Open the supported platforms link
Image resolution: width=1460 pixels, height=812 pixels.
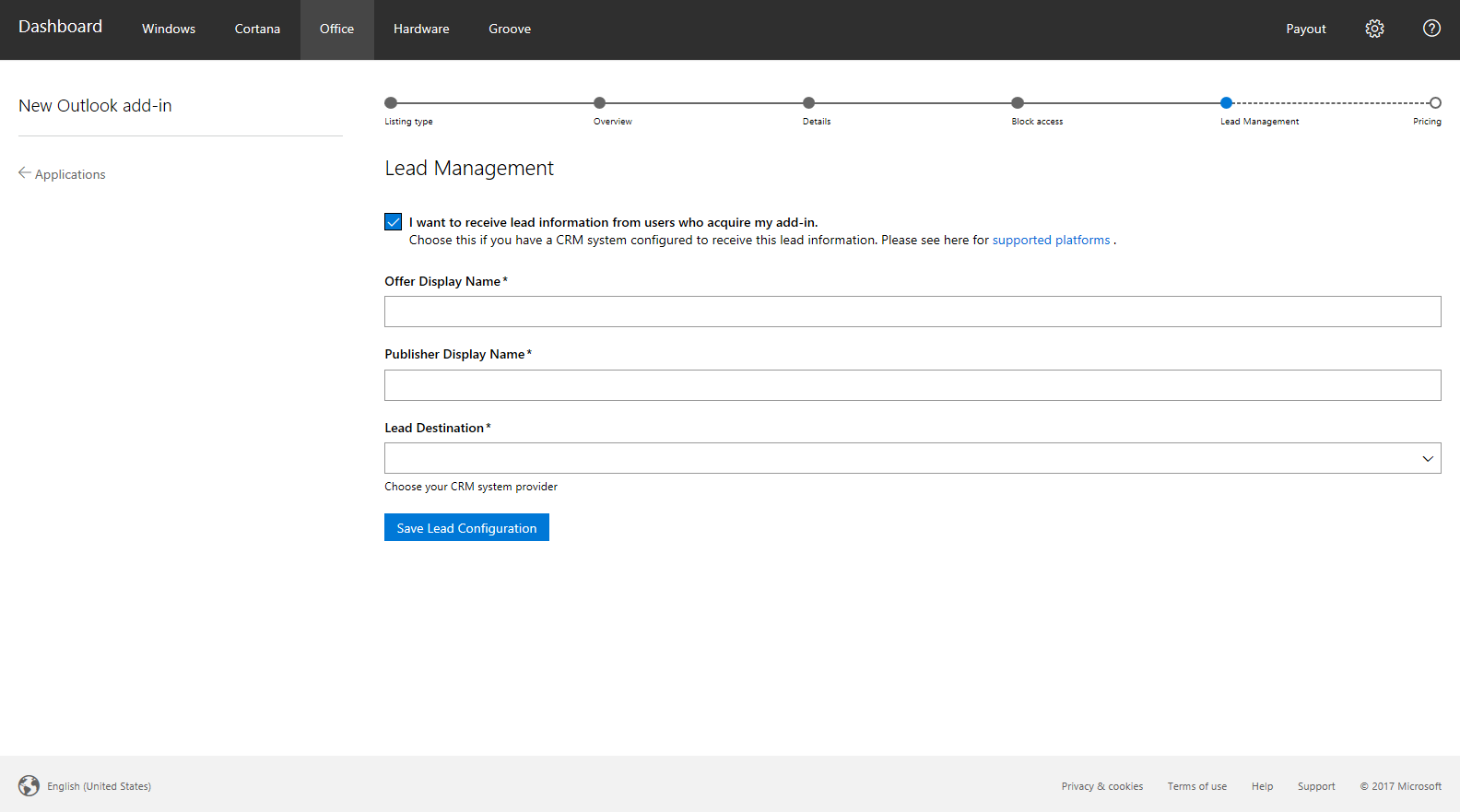1051,241
